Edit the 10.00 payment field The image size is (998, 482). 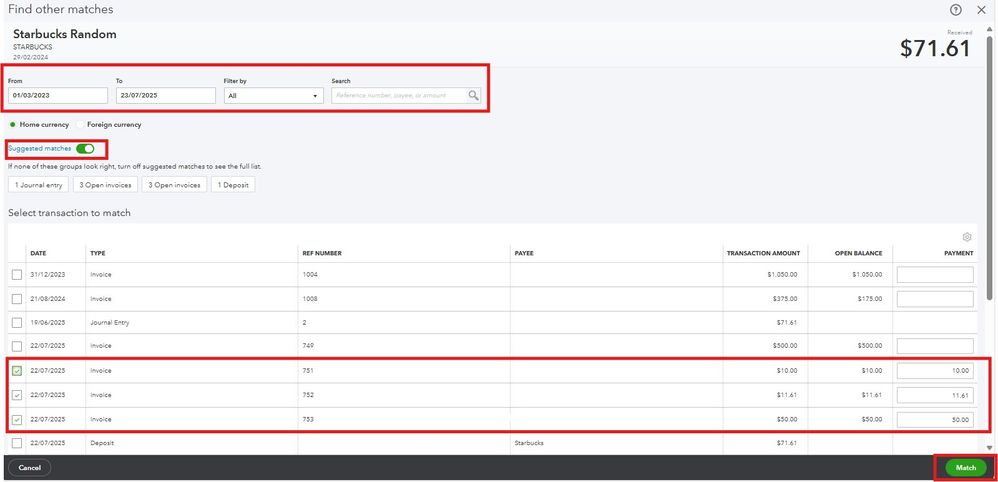tap(935, 371)
